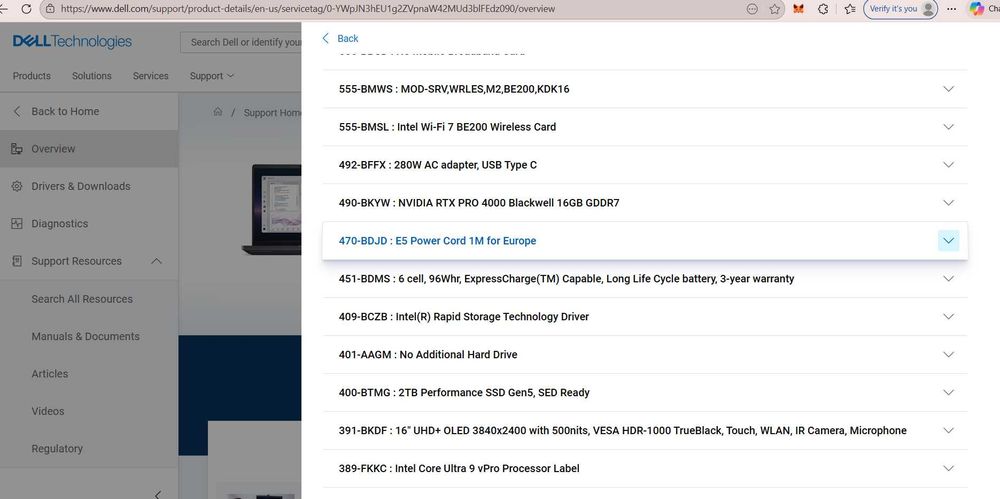The image size is (1000, 499).
Task: Click the 400-BTMG 2TB Performance SSD text
Action: pos(464,392)
